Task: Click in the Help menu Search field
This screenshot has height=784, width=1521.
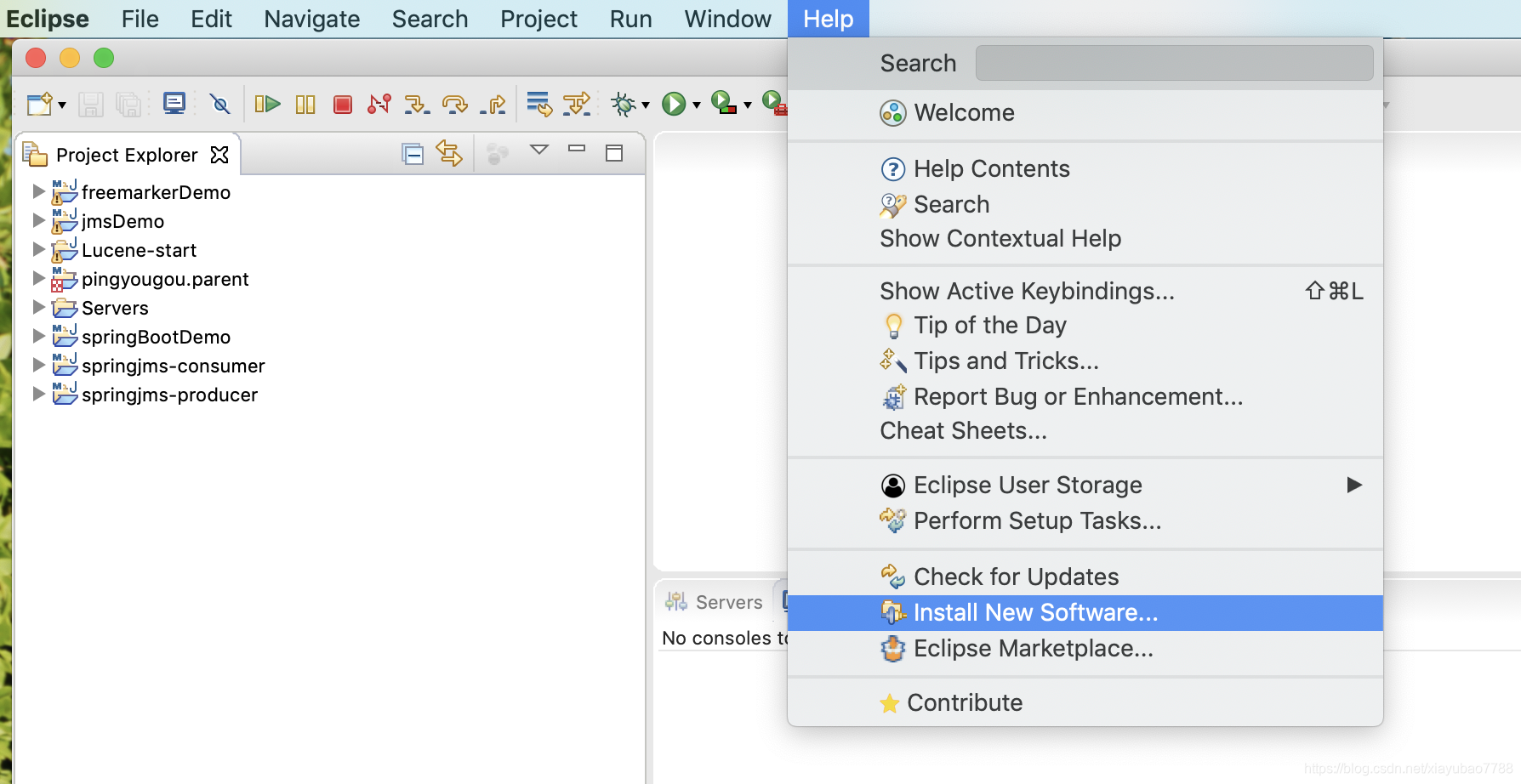Action: point(1174,63)
